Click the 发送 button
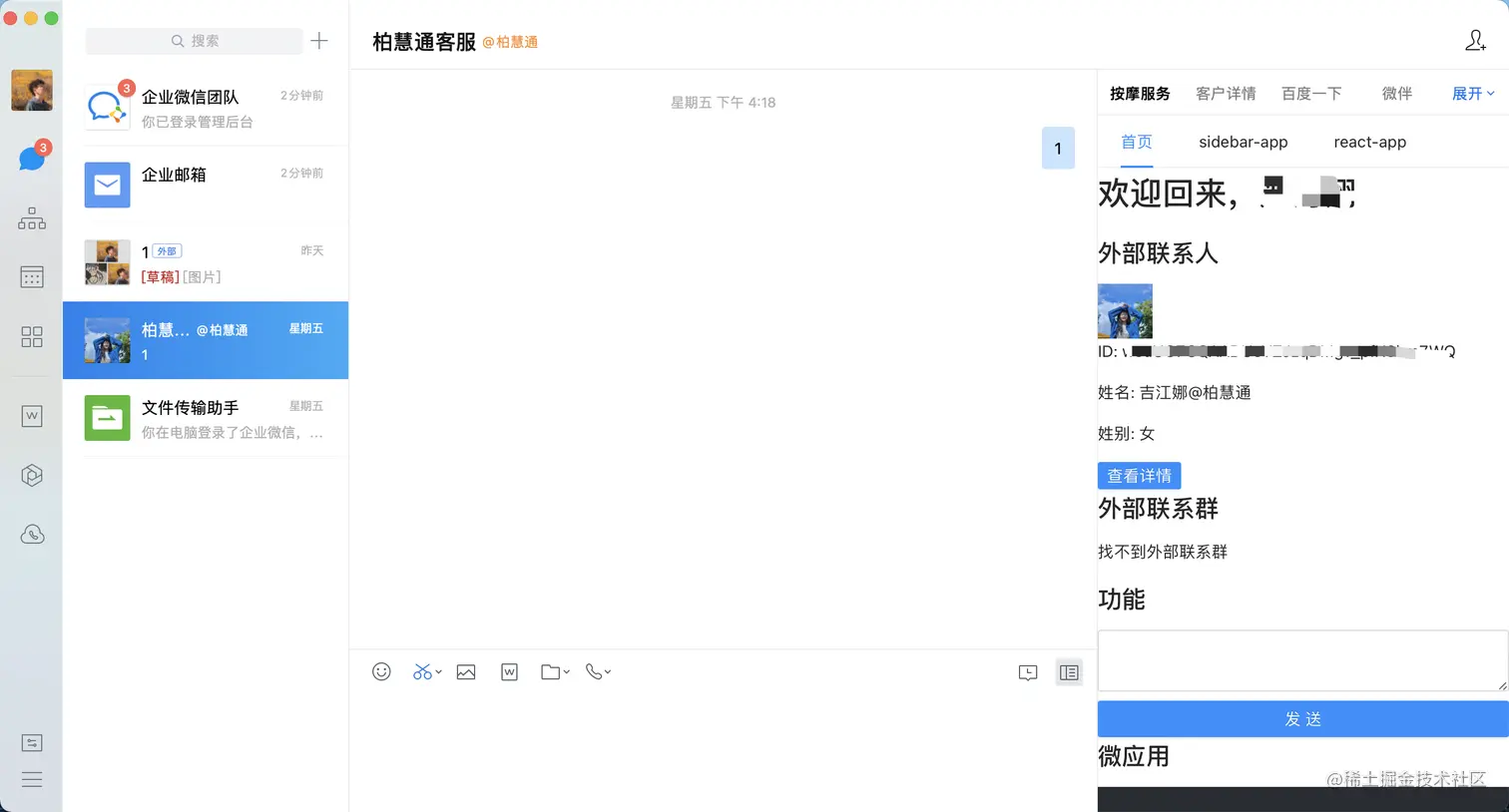The width and height of the screenshot is (1509, 812). 1302,719
